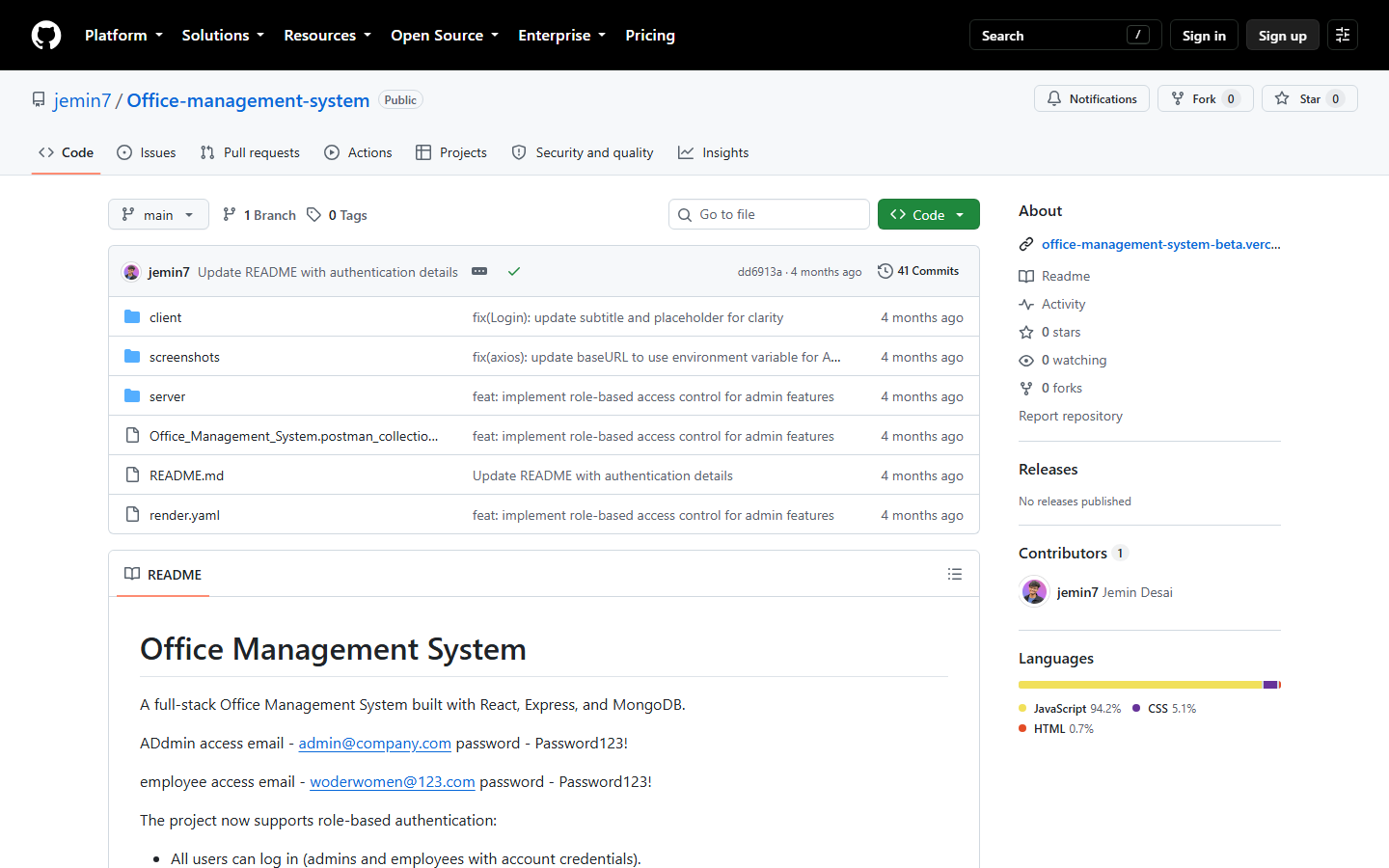The height and width of the screenshot is (868, 1389).
Task: Open the woderwomen@123.com email link
Action: pyautogui.click(x=392, y=781)
